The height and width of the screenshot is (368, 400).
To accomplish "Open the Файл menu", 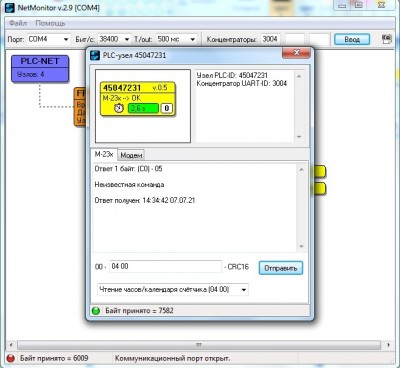I will 18,23.
